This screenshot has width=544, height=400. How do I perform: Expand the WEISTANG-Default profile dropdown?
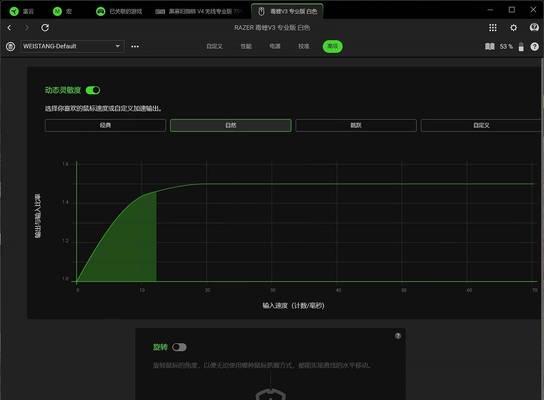72,46
